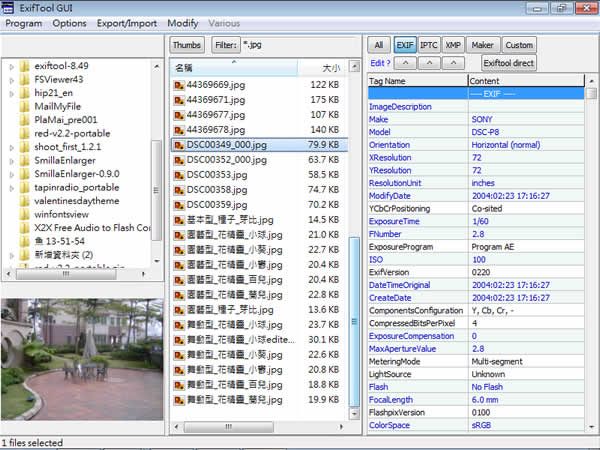Select the FNumber tag row

[x=476, y=234]
